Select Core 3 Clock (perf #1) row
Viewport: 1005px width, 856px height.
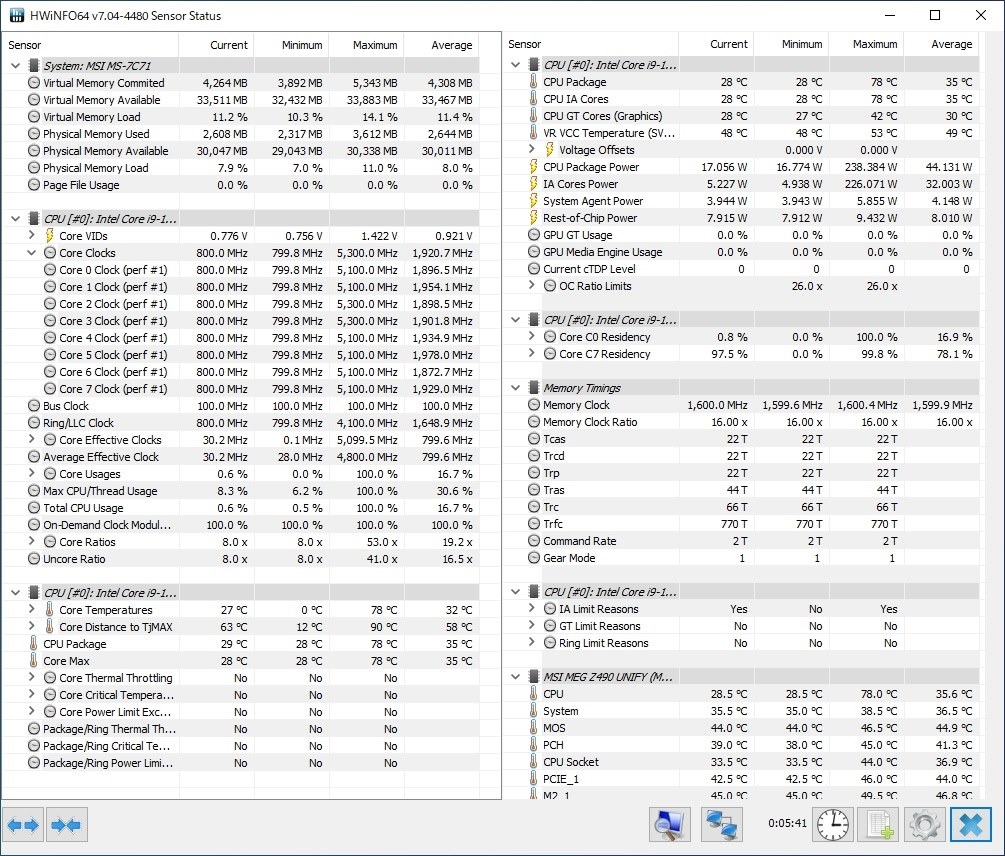pos(240,321)
